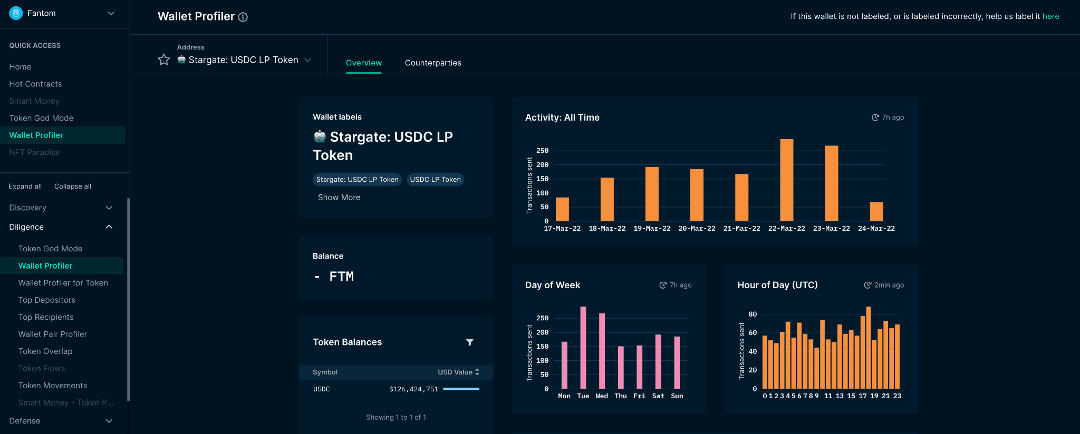Click the filter icon in Token Balances
Screen dimensions: 1080x434
click(x=470, y=342)
